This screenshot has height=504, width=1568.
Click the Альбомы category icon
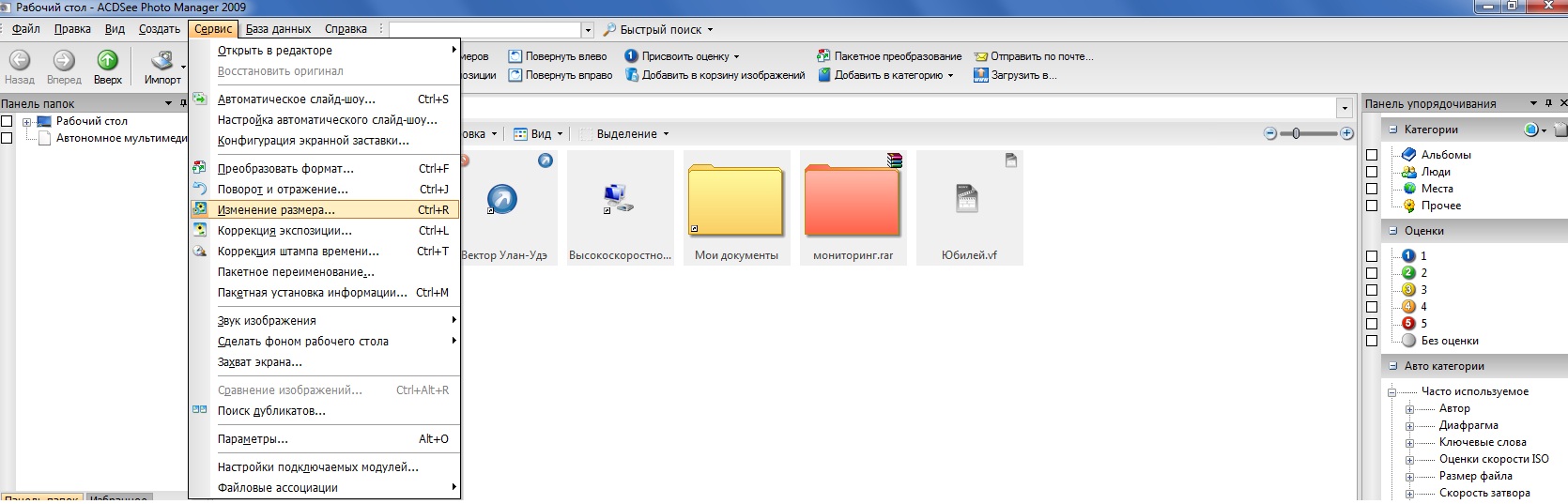pos(1409,155)
